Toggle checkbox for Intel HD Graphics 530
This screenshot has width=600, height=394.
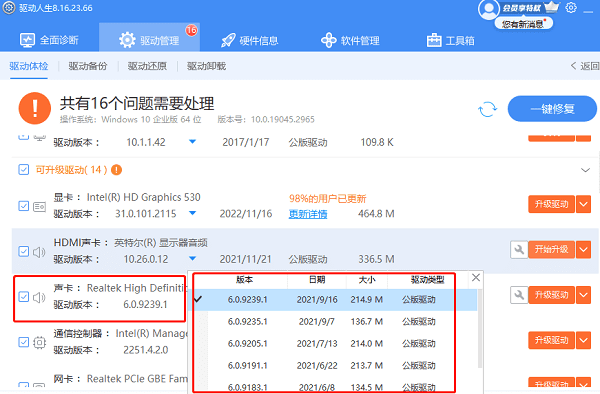(x=24, y=206)
